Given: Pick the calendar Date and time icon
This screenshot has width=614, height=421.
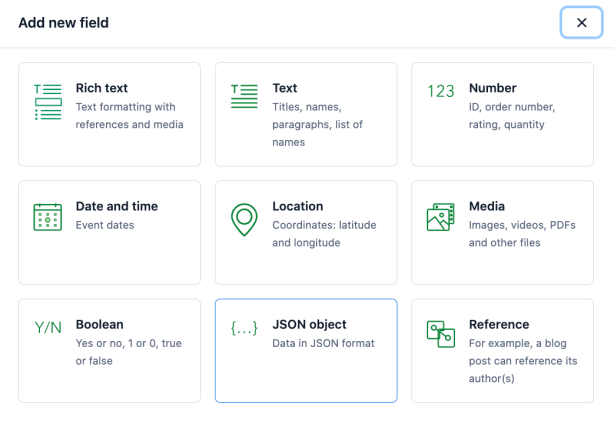Looking at the screenshot, I should (x=48, y=217).
